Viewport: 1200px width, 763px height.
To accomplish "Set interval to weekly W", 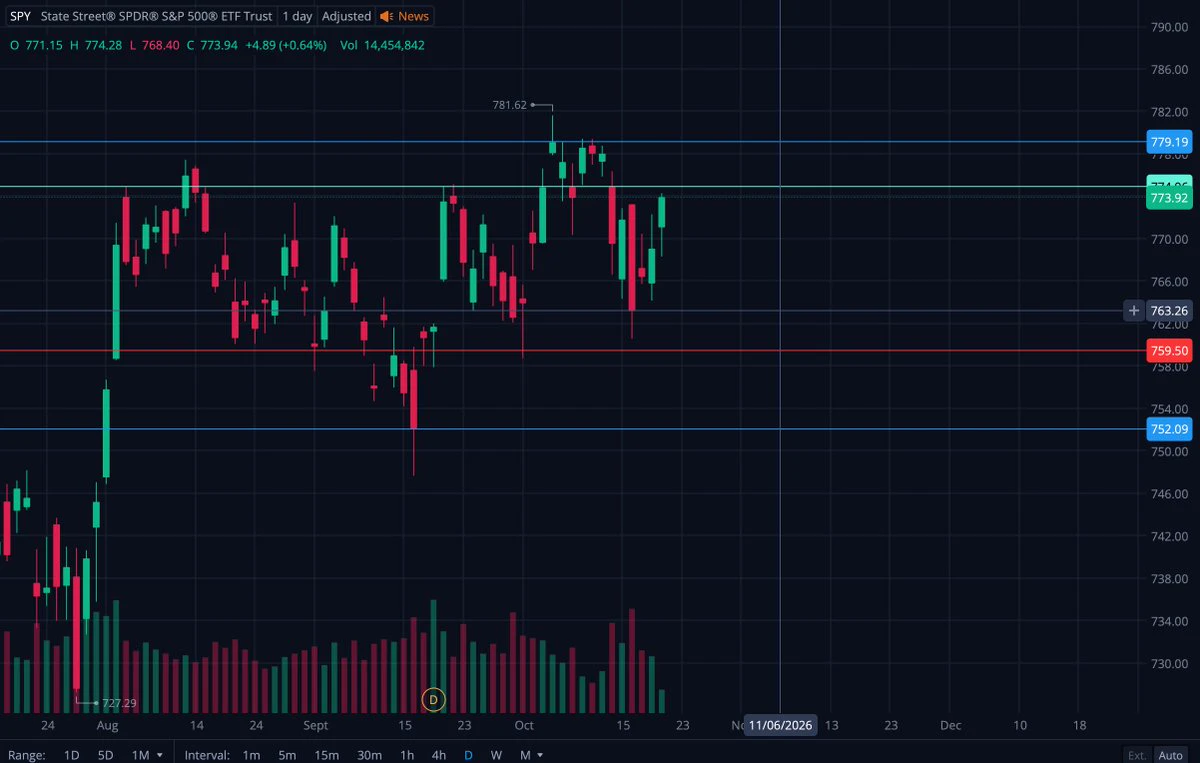I will 496,755.
